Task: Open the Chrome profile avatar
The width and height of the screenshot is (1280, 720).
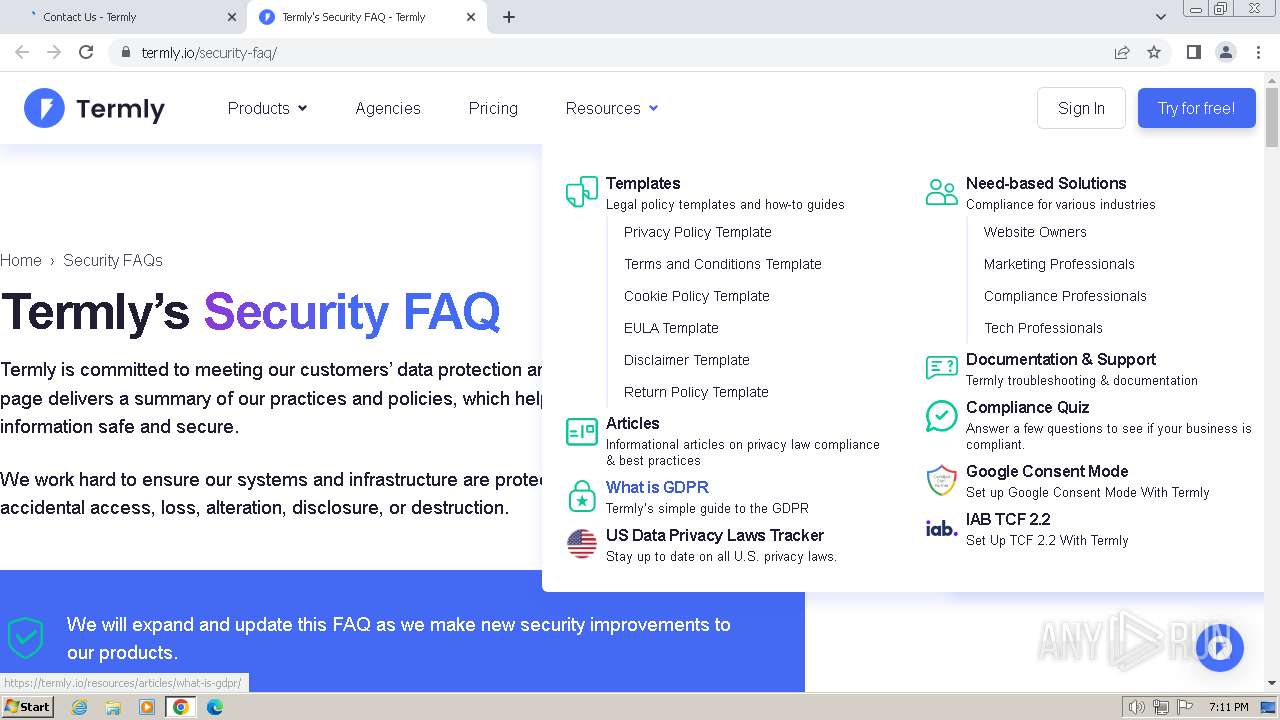Action: pos(1225,52)
